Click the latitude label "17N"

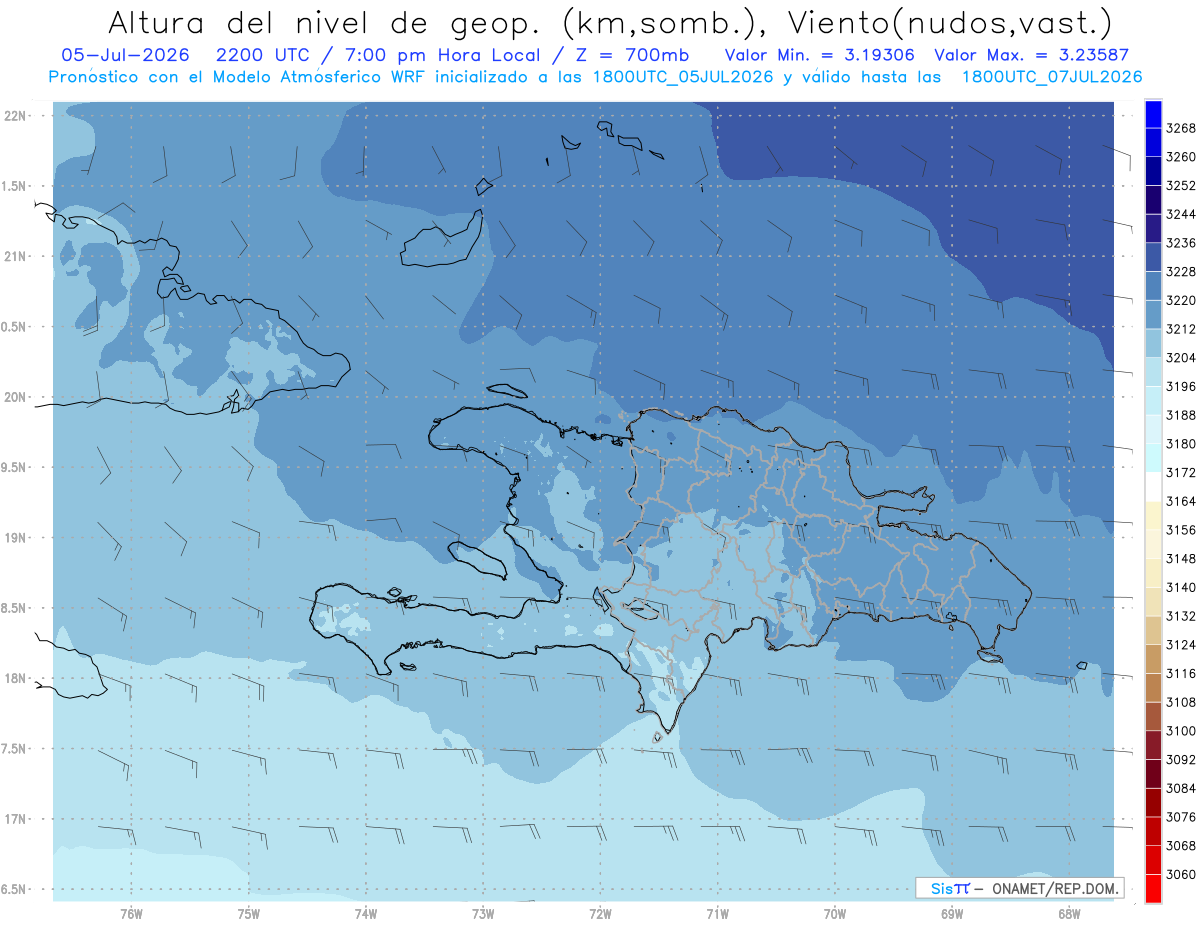point(15,819)
